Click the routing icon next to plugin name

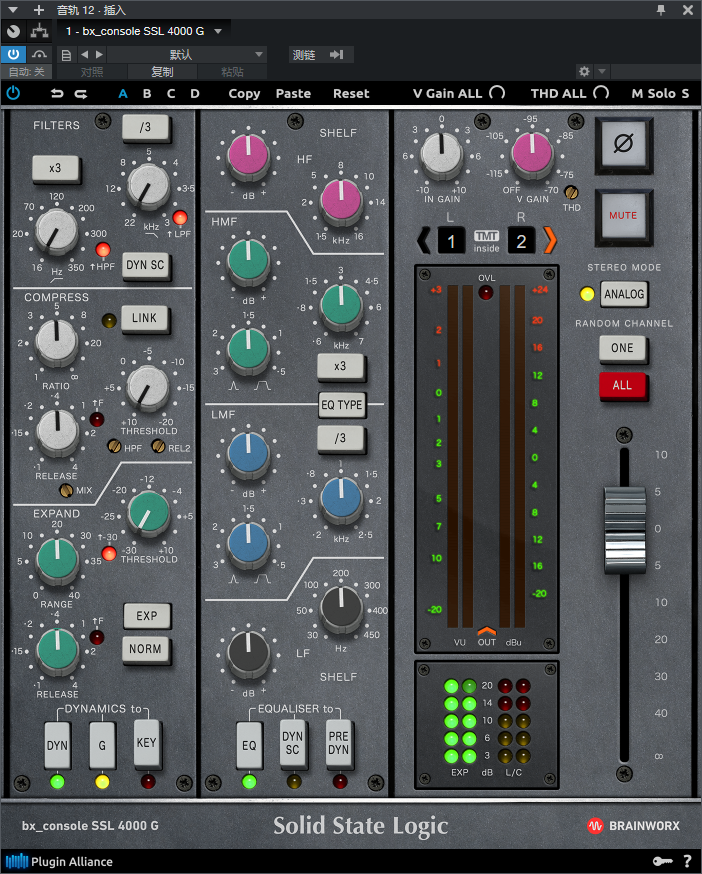click(x=39, y=31)
